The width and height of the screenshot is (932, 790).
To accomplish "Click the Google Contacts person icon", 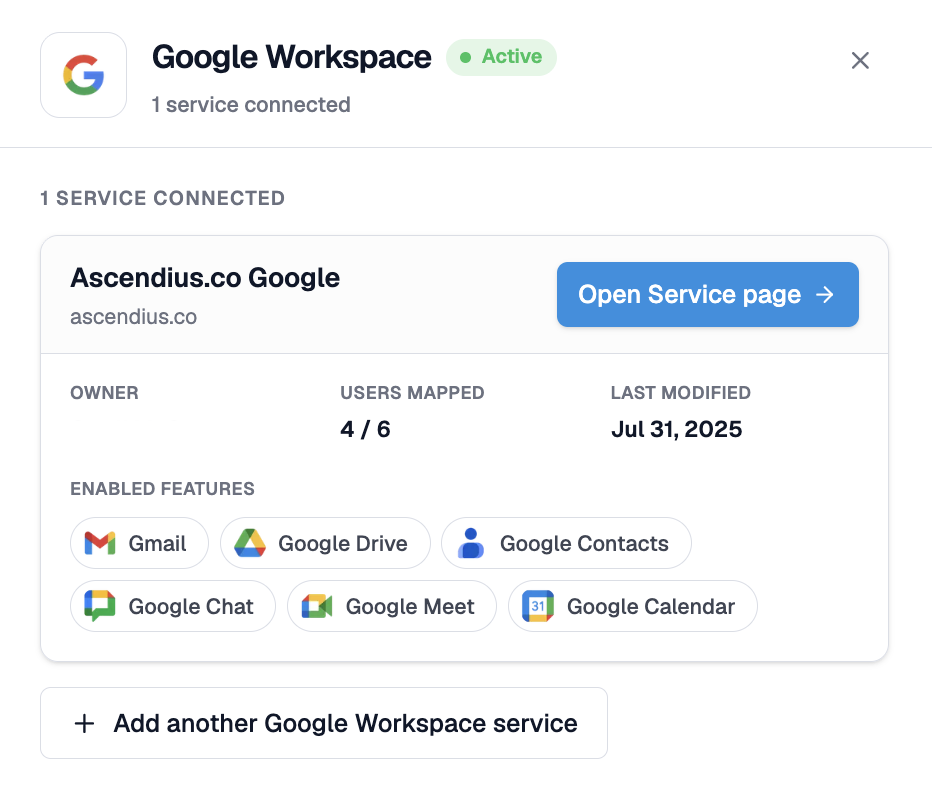I will (x=471, y=543).
